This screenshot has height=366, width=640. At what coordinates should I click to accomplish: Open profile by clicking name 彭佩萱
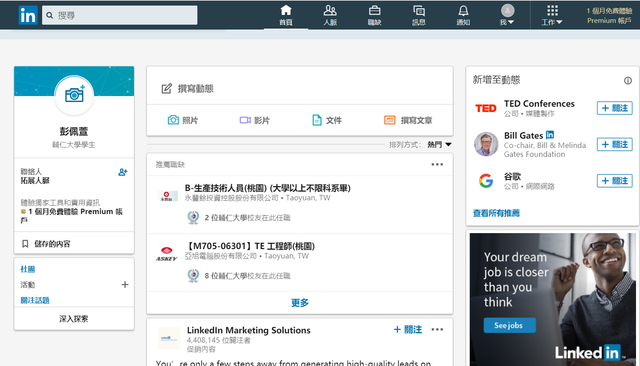coord(74,131)
